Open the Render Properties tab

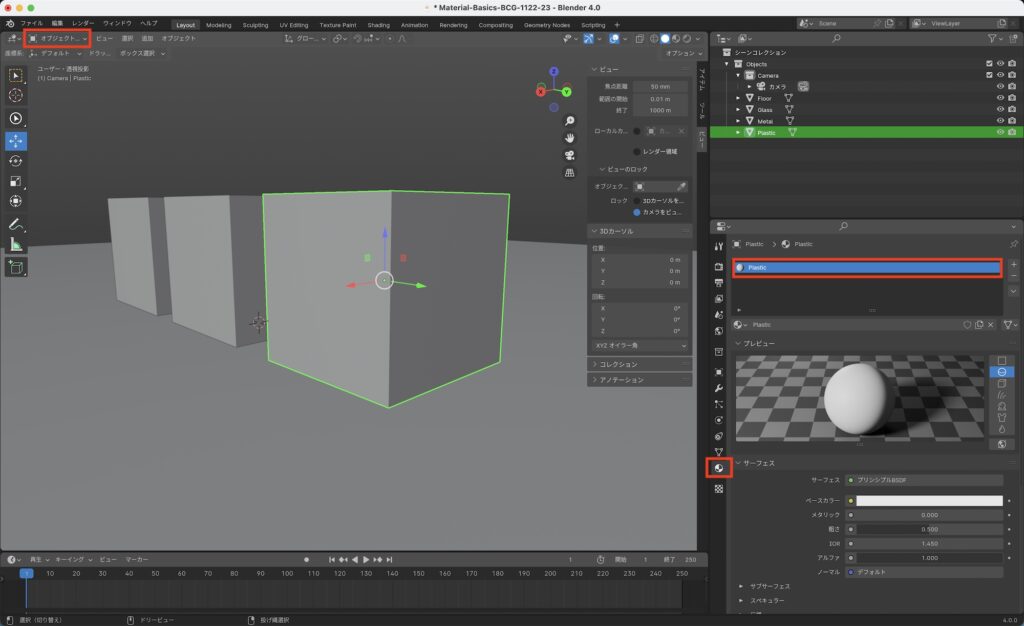click(x=720, y=268)
